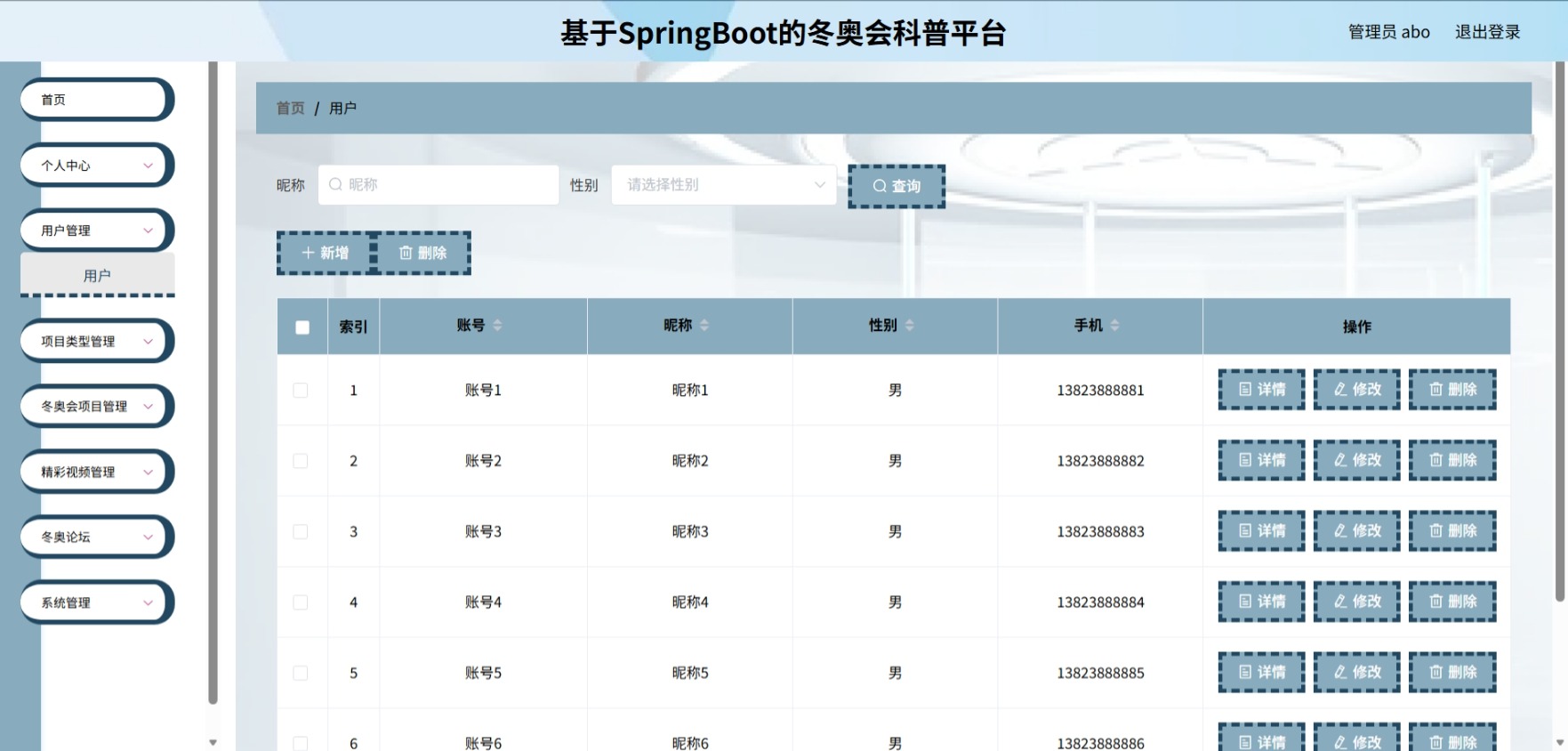
Task: Click 修改 for 账号3 row
Action: [x=1356, y=531]
